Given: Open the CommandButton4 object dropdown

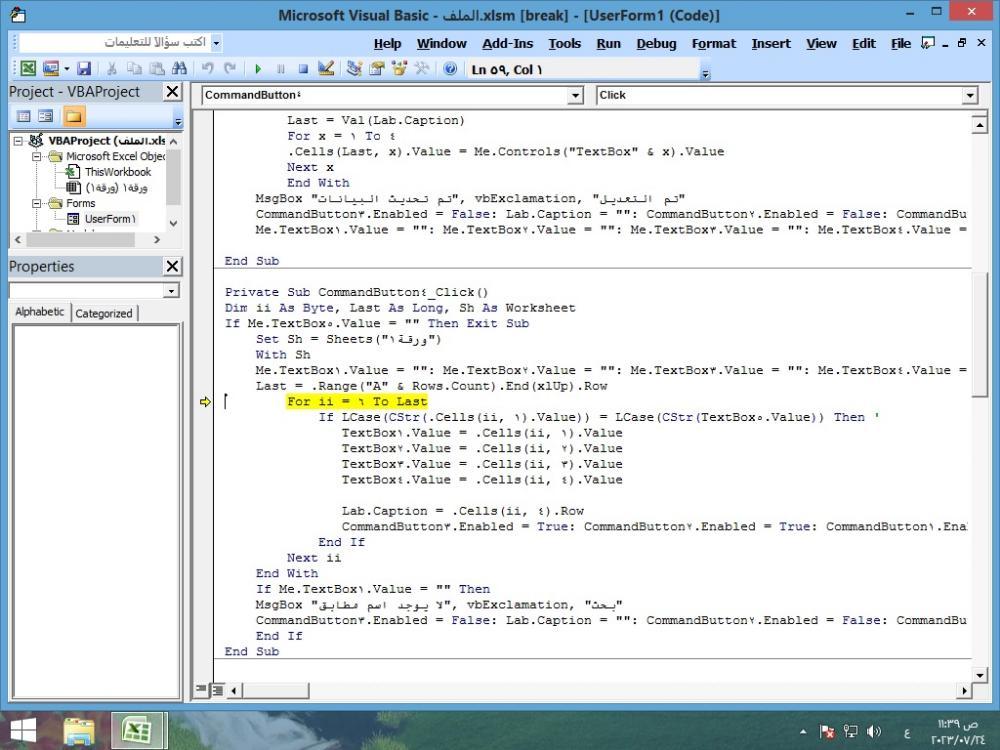Looking at the screenshot, I should (575, 95).
